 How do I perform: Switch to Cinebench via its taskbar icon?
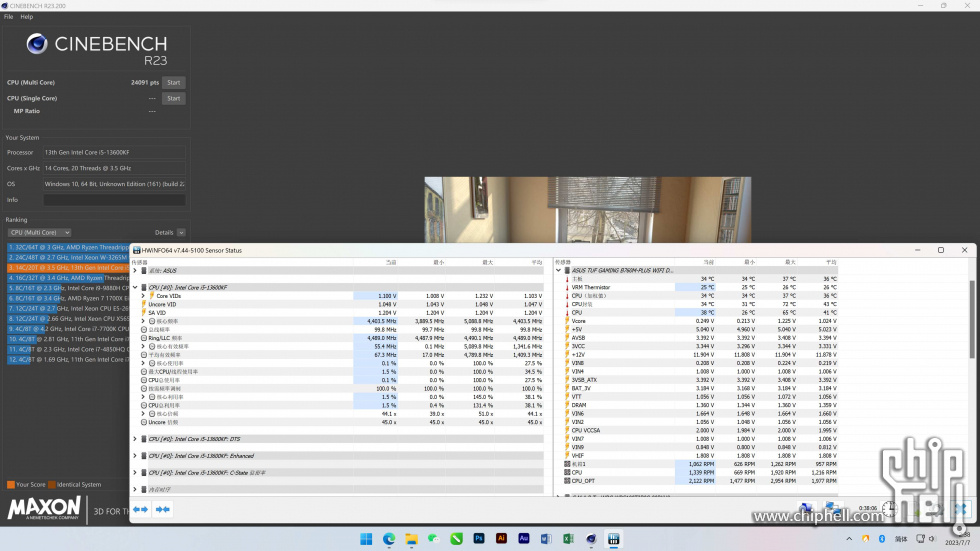(x=591, y=539)
